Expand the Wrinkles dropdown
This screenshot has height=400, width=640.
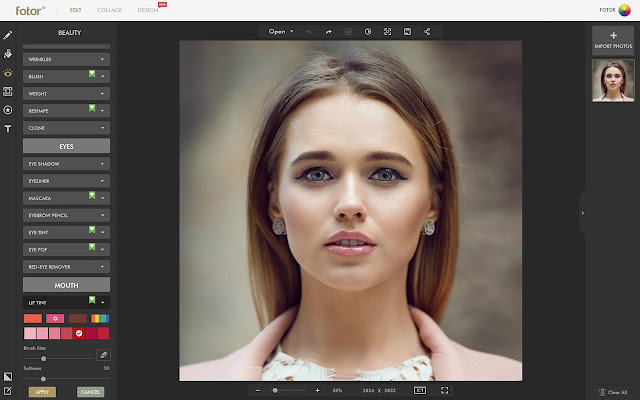click(66, 60)
